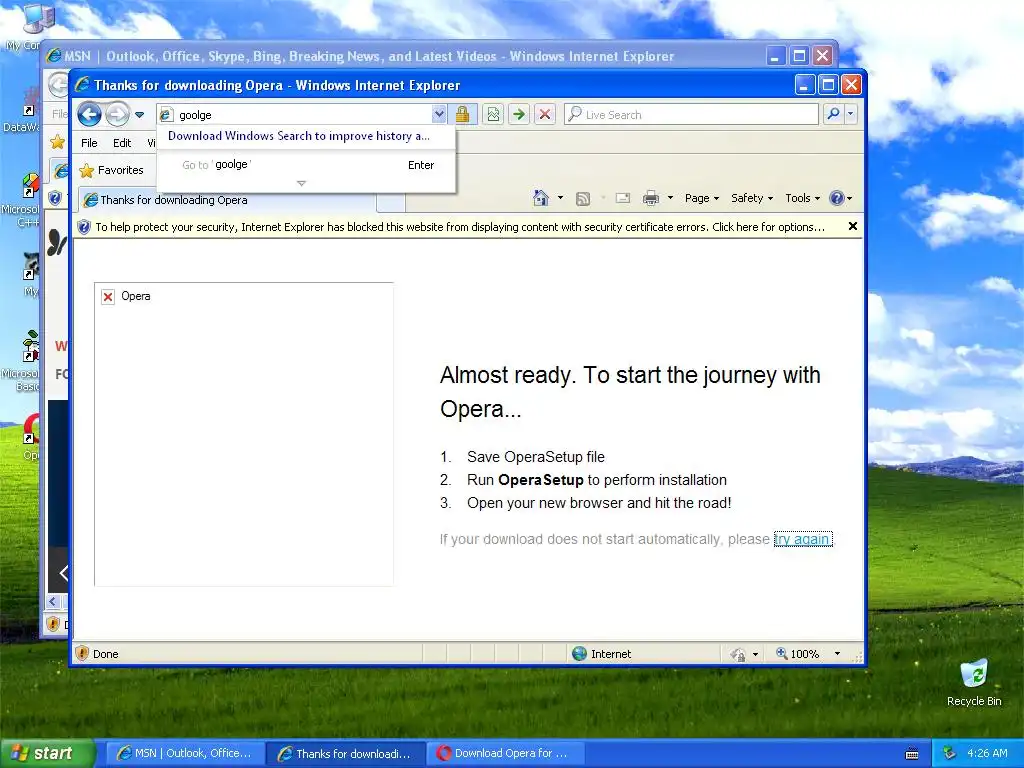
Task: Open the Tools menu
Action: point(802,198)
